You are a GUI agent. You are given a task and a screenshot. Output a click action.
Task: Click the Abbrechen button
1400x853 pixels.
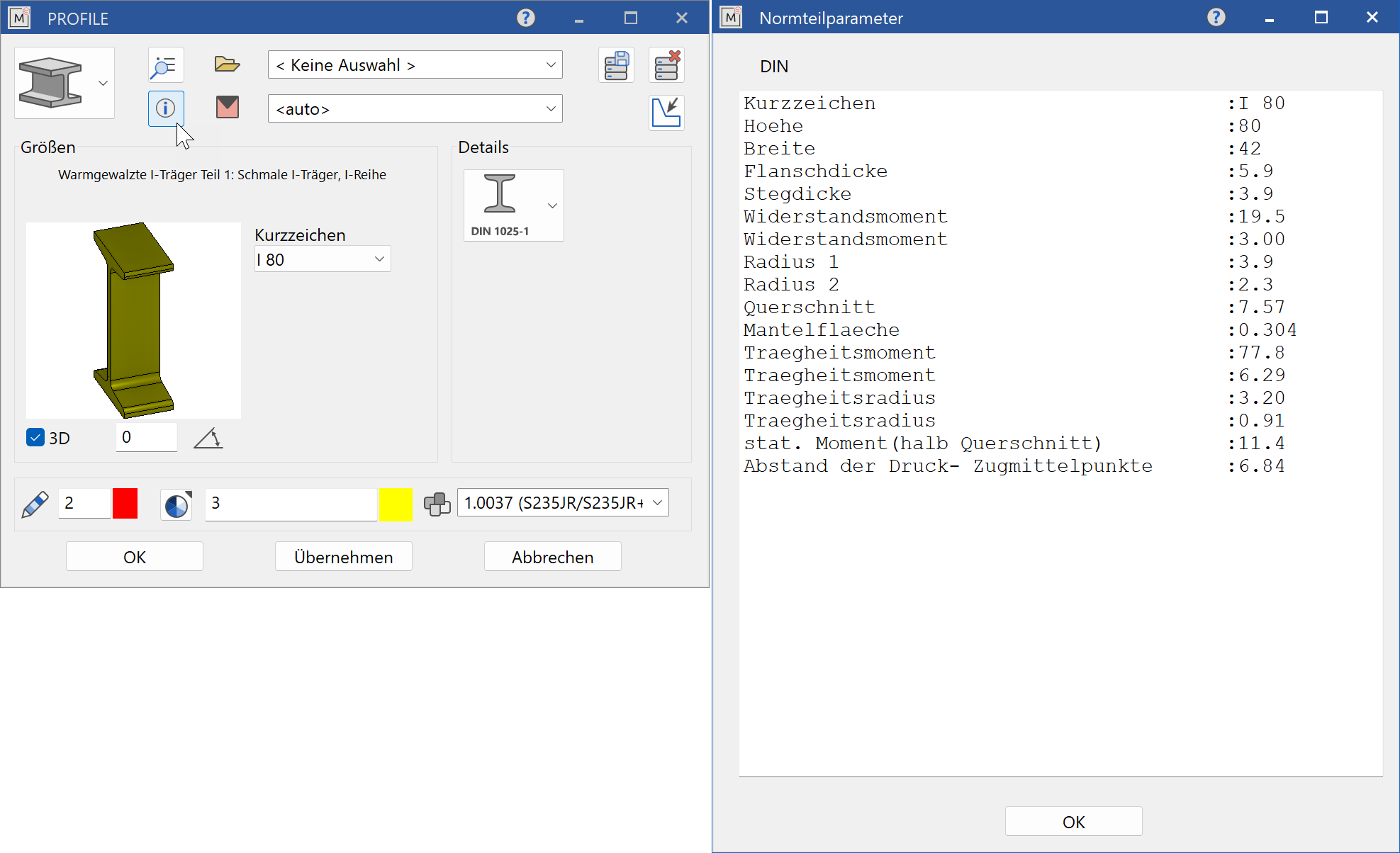(x=553, y=557)
